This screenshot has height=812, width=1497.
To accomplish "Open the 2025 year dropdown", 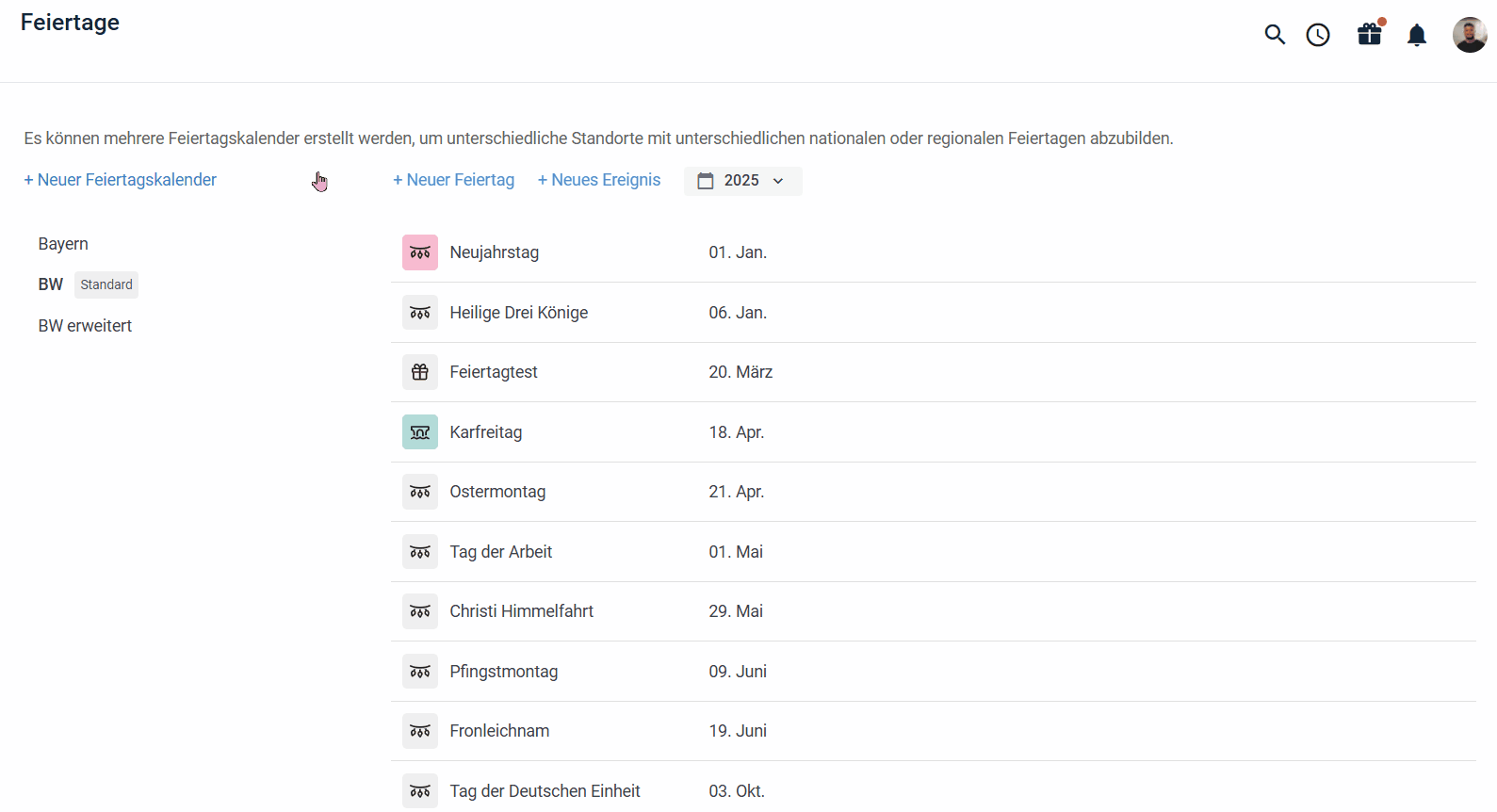I will coord(741,181).
